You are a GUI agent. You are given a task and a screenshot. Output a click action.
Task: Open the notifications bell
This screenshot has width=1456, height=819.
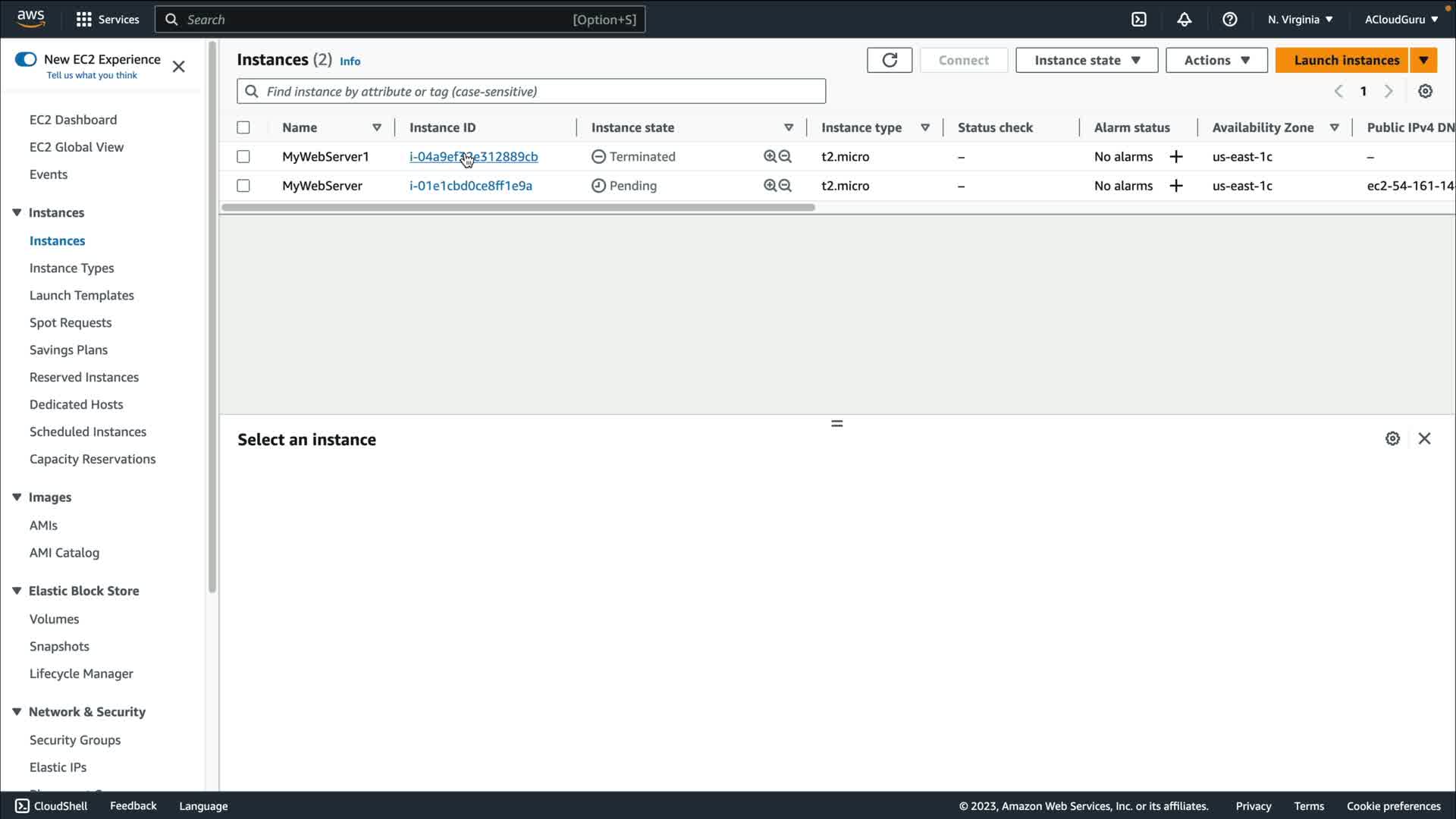pos(1184,20)
